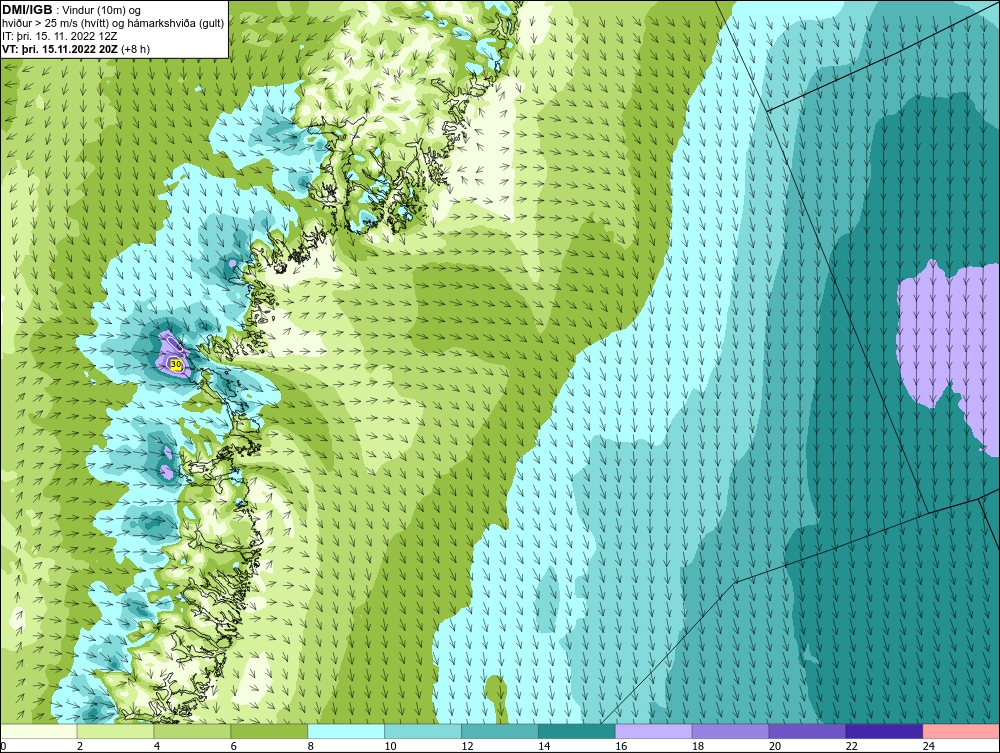1000x753 pixels.
Task: Click the legend scale label '2'
Action: pyautogui.click(x=80, y=746)
